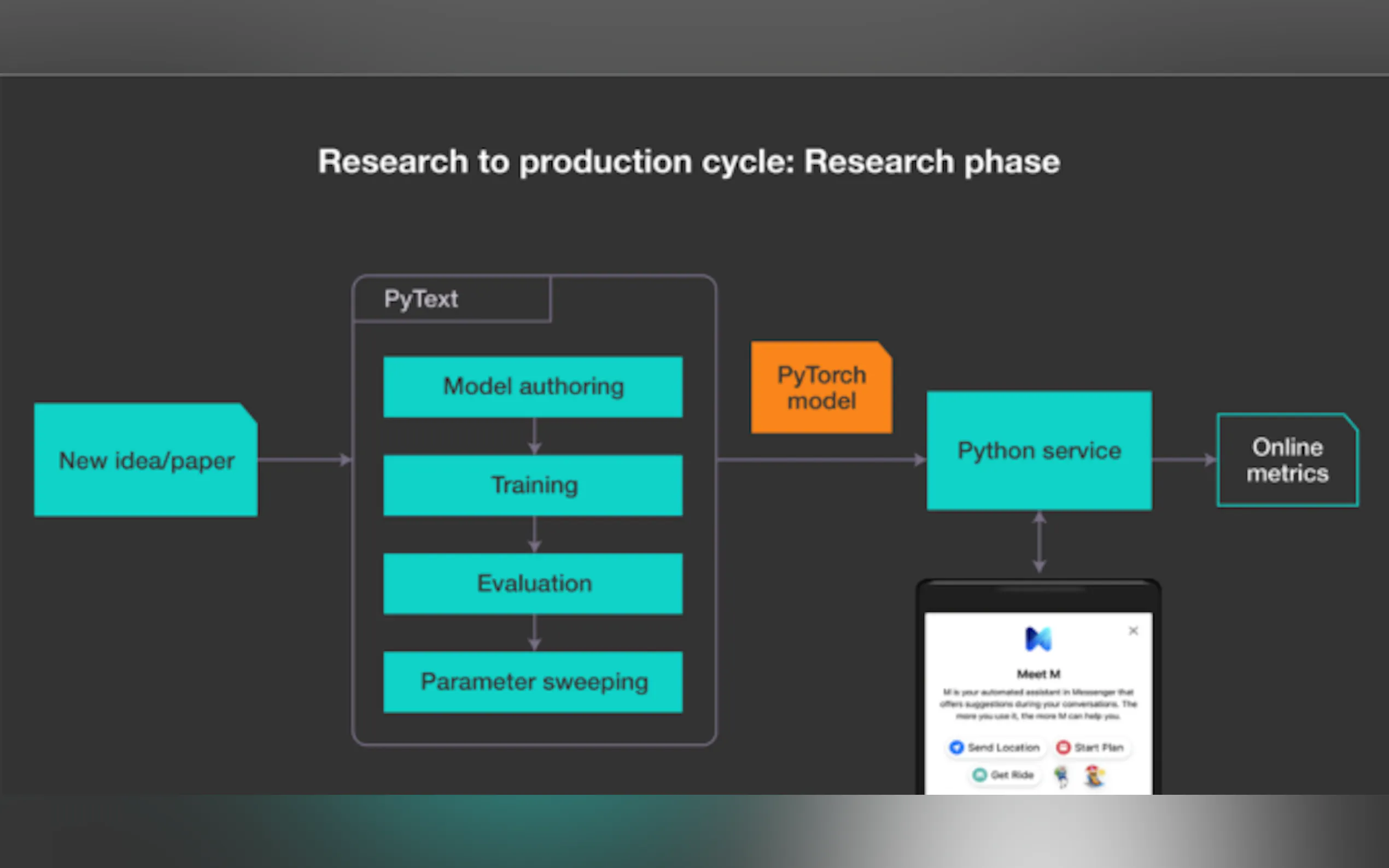Screen dimensions: 1389x868
Task: Click the 'Model authoring' block
Action: pyautogui.click(x=533, y=387)
